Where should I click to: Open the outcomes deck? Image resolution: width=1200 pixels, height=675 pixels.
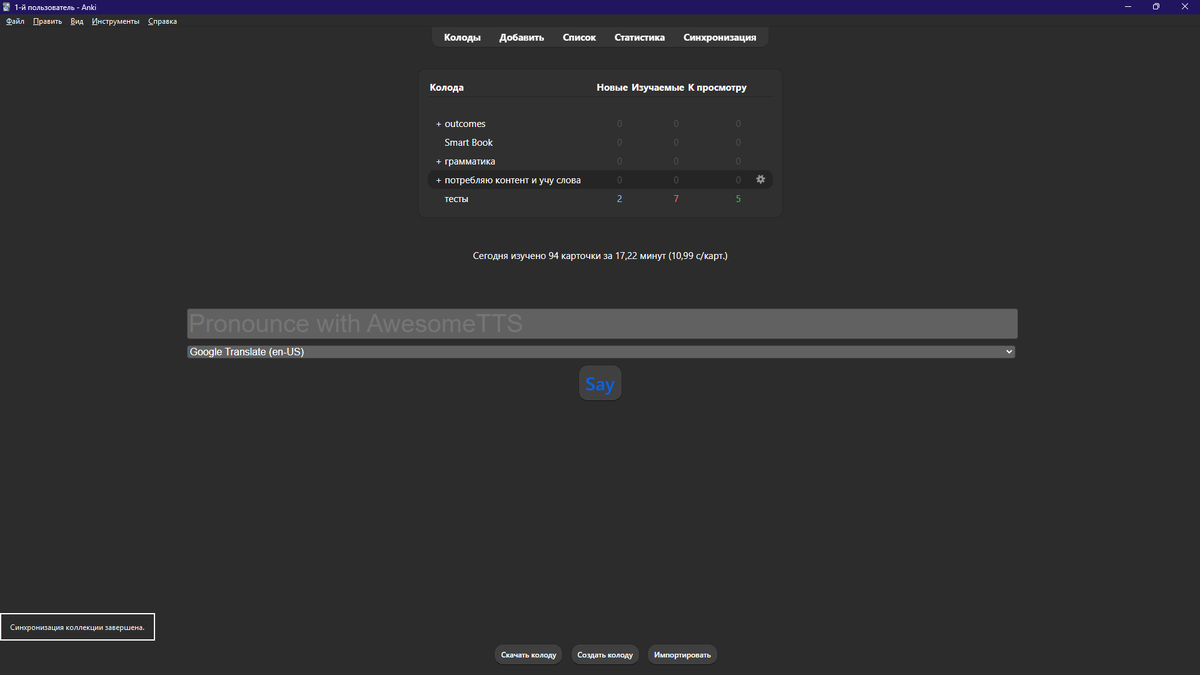coord(465,124)
